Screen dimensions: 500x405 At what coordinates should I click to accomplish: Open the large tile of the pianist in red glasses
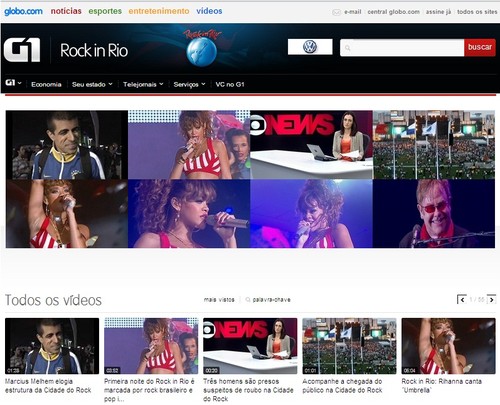434,214
